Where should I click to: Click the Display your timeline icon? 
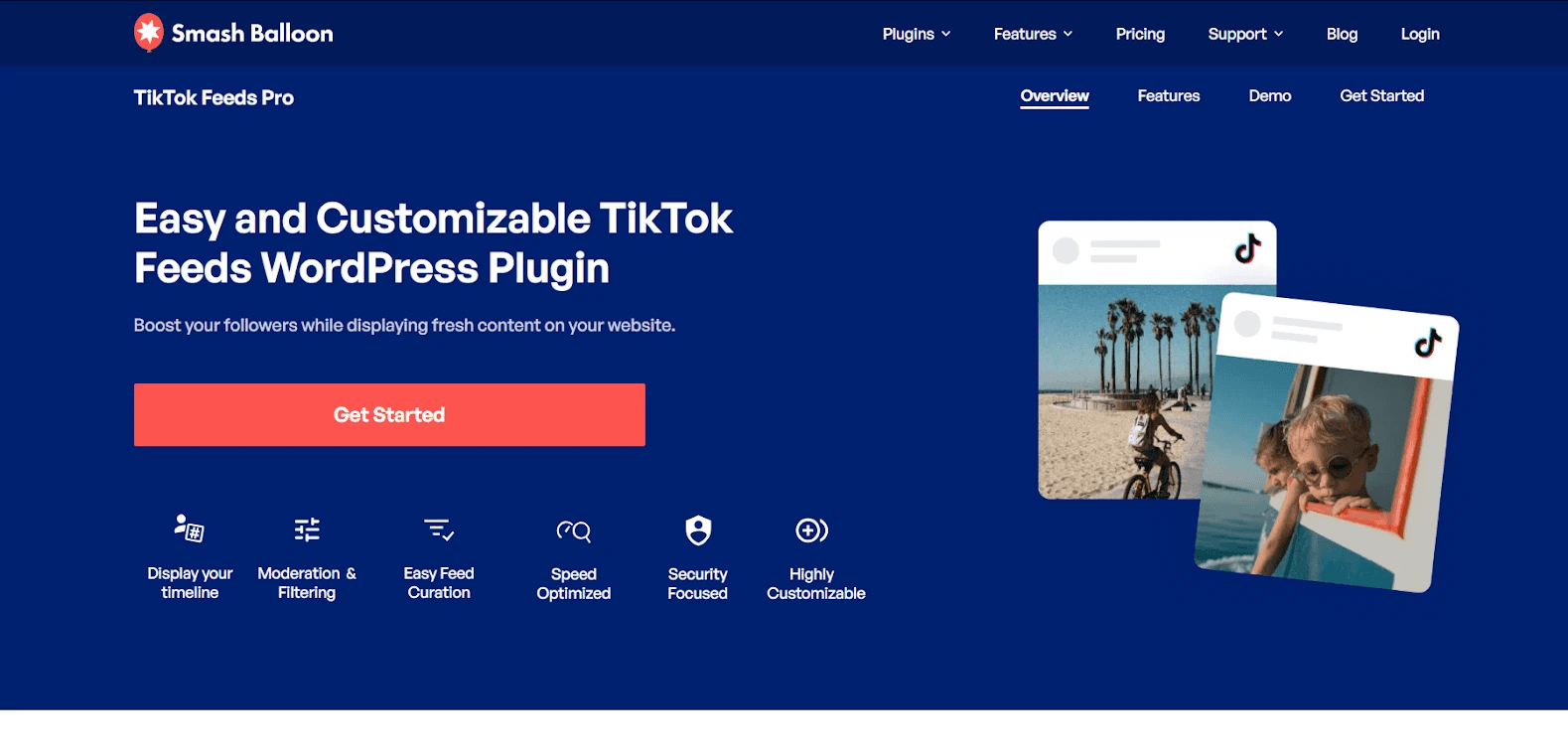click(x=189, y=527)
